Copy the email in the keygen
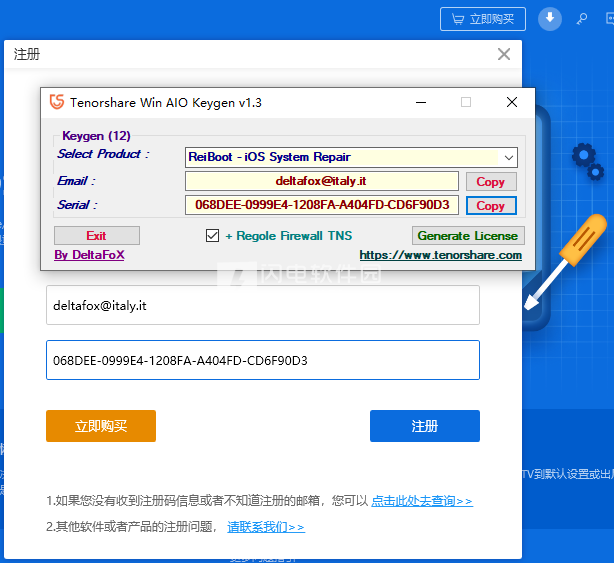This screenshot has height=563, width=614. [491, 182]
